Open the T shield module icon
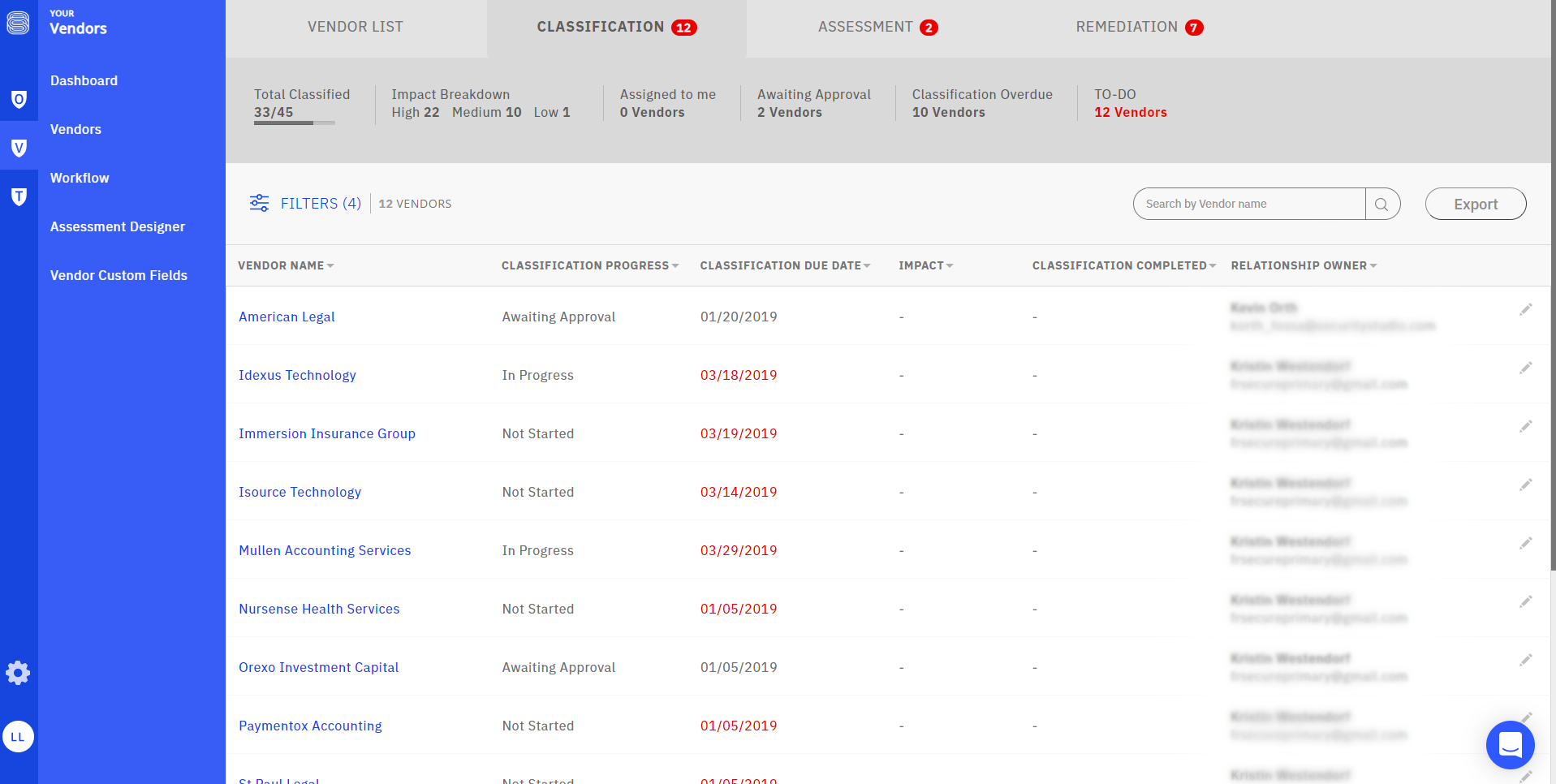This screenshot has width=1556, height=784. pyautogui.click(x=19, y=196)
